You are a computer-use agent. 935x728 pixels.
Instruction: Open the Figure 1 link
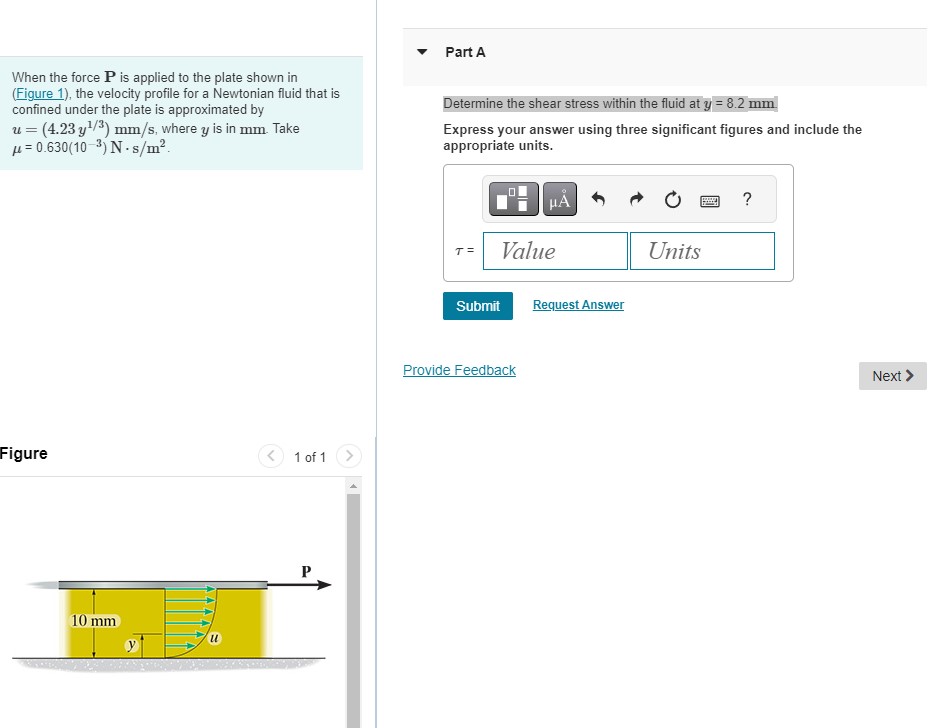pyautogui.click(x=37, y=93)
